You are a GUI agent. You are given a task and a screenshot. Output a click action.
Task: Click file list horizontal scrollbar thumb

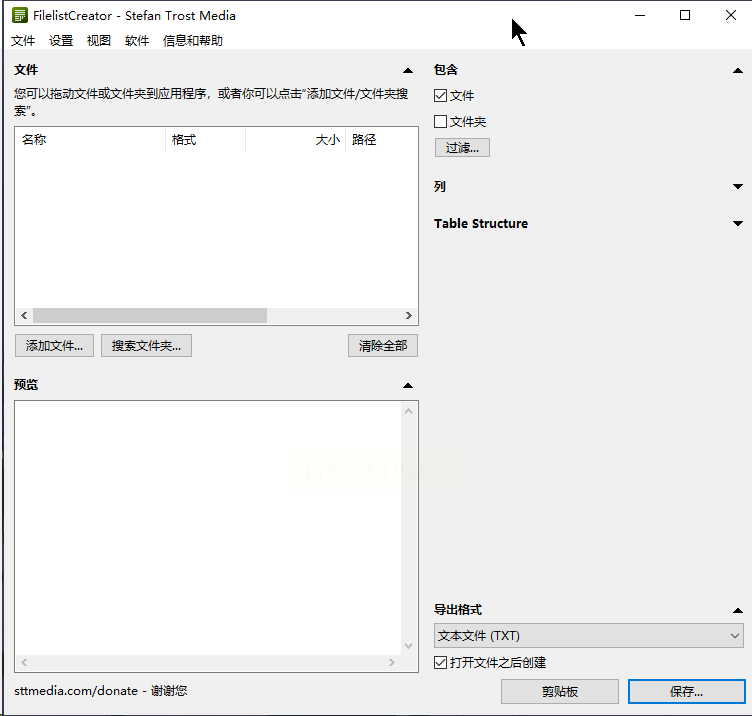(x=150, y=315)
